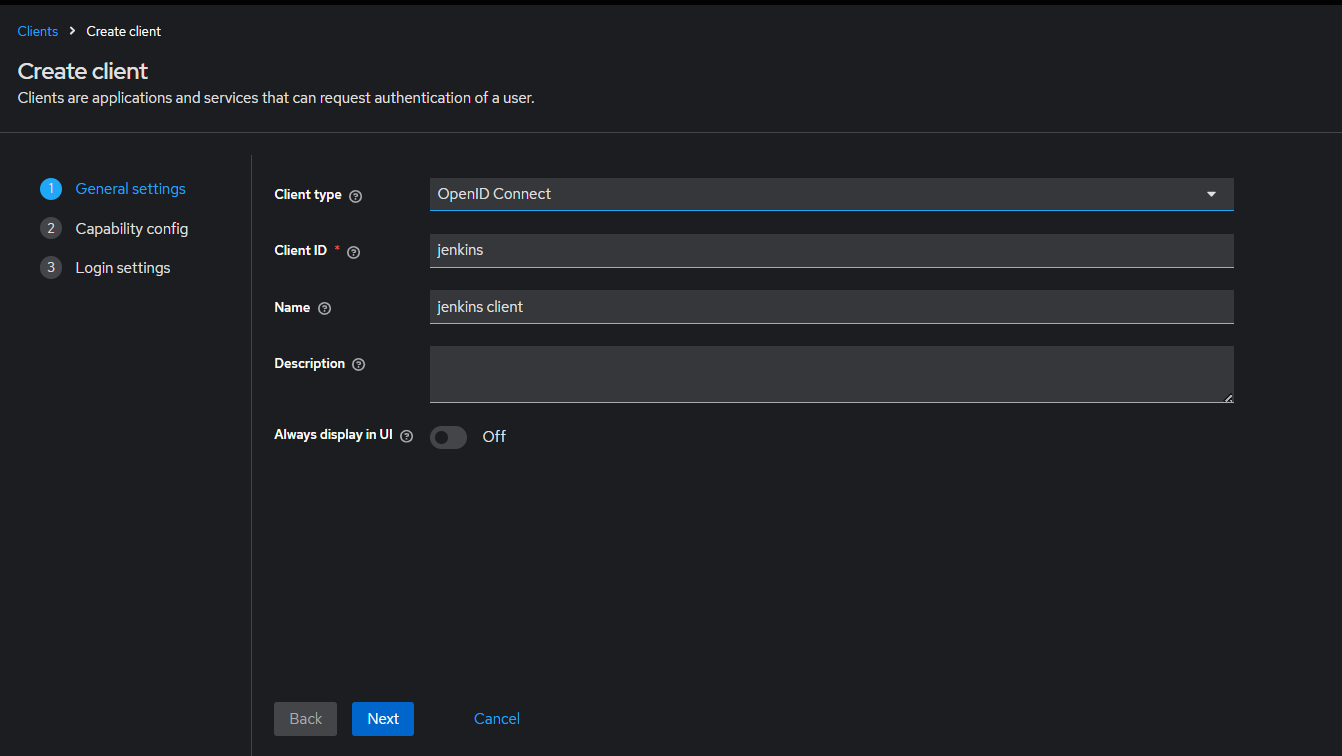1342x756 pixels.
Task: Click help icon for Always display in UI
Action: (406, 436)
